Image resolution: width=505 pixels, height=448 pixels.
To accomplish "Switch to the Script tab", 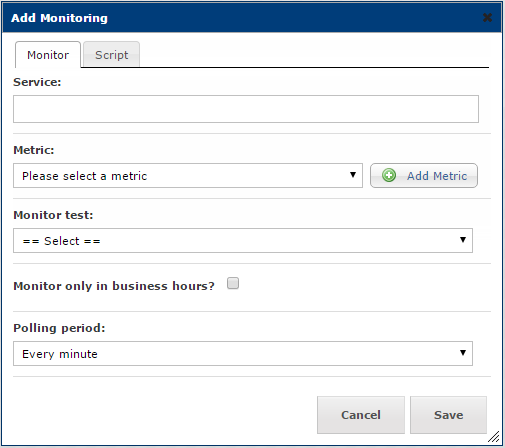I will click(111, 54).
